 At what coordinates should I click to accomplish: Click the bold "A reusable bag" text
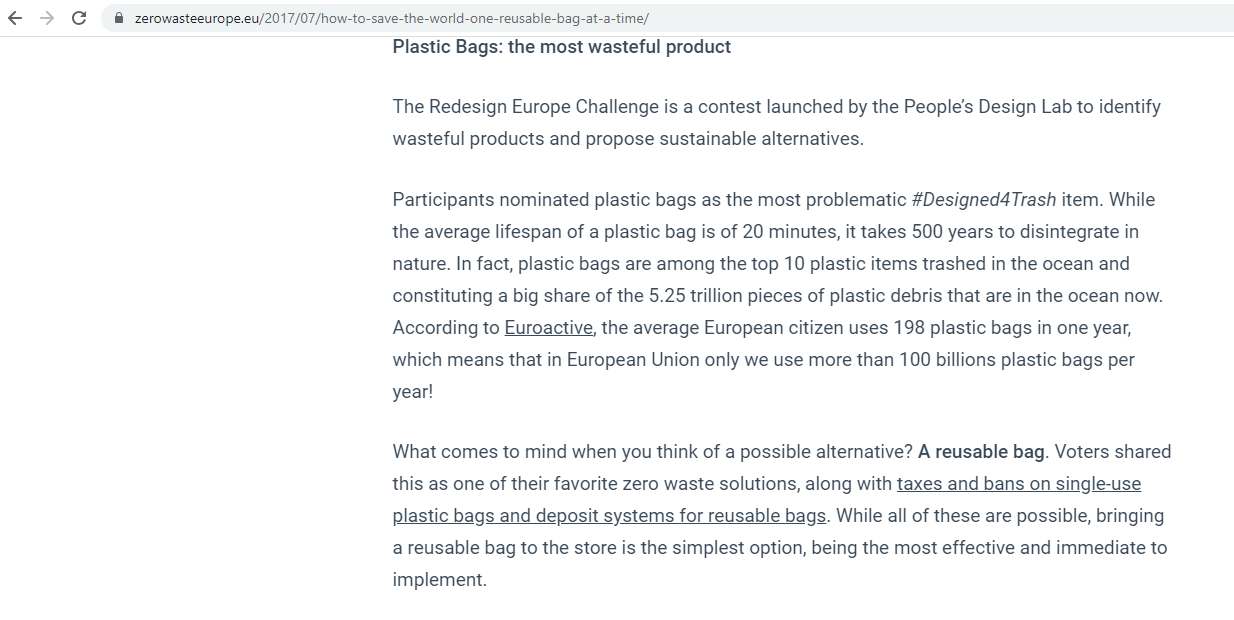pyautogui.click(x=982, y=452)
